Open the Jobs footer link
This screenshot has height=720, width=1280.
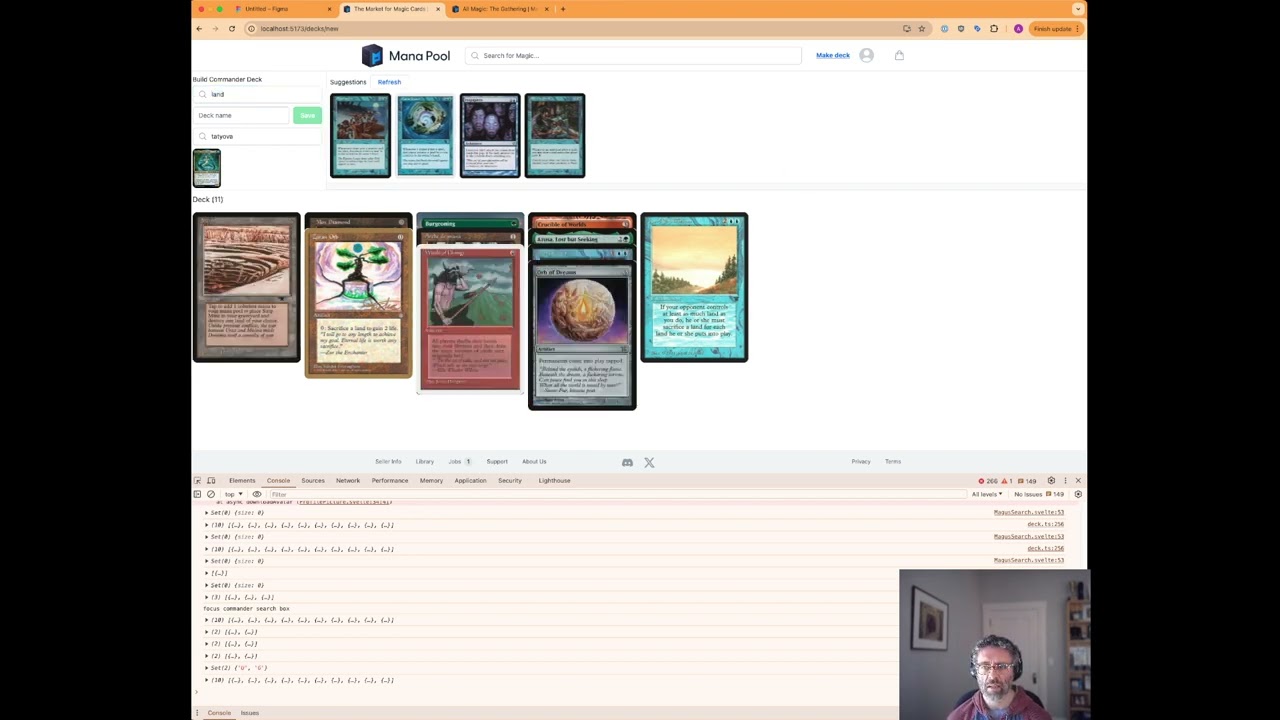tap(455, 462)
